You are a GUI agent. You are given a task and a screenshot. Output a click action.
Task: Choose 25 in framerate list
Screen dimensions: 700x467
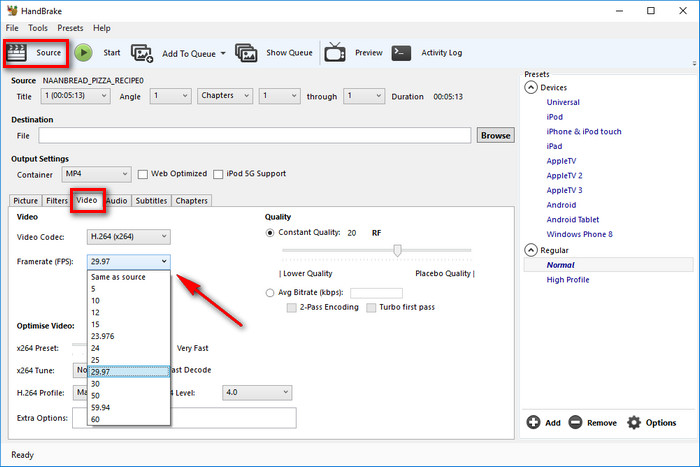[x=129, y=360]
